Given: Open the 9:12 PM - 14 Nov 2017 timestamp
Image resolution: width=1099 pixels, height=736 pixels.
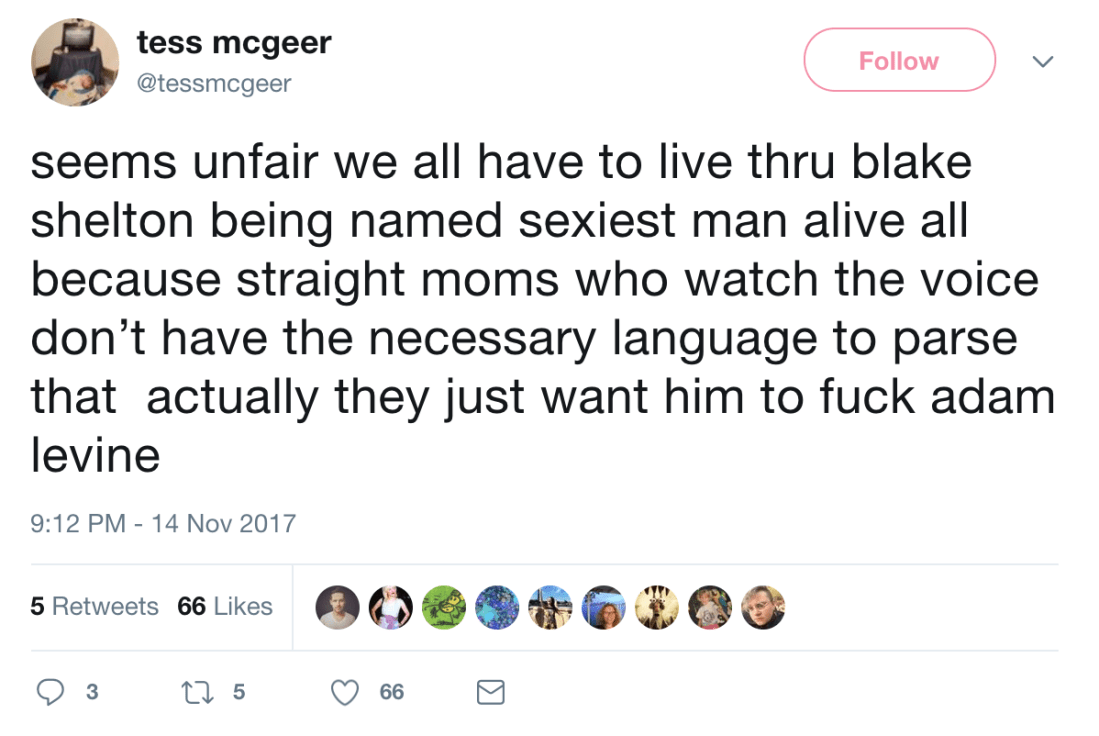Looking at the screenshot, I should (x=163, y=523).
